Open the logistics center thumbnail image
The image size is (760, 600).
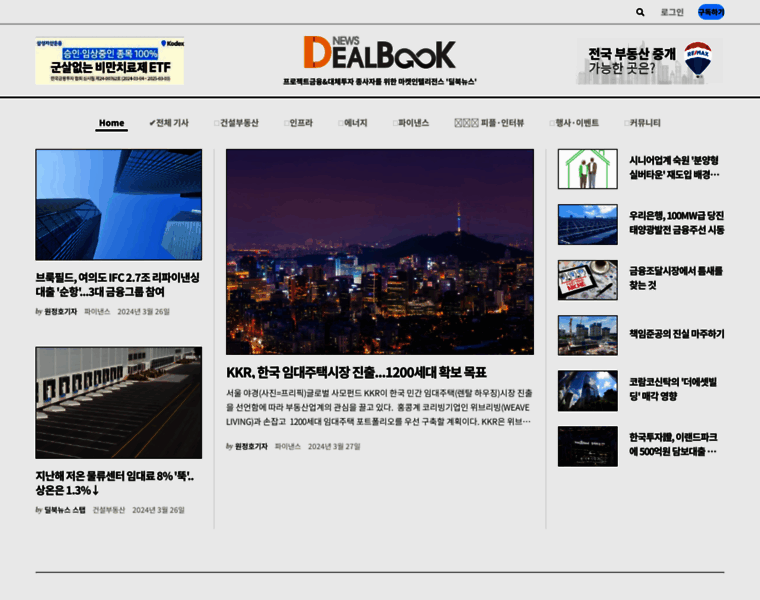[119, 403]
